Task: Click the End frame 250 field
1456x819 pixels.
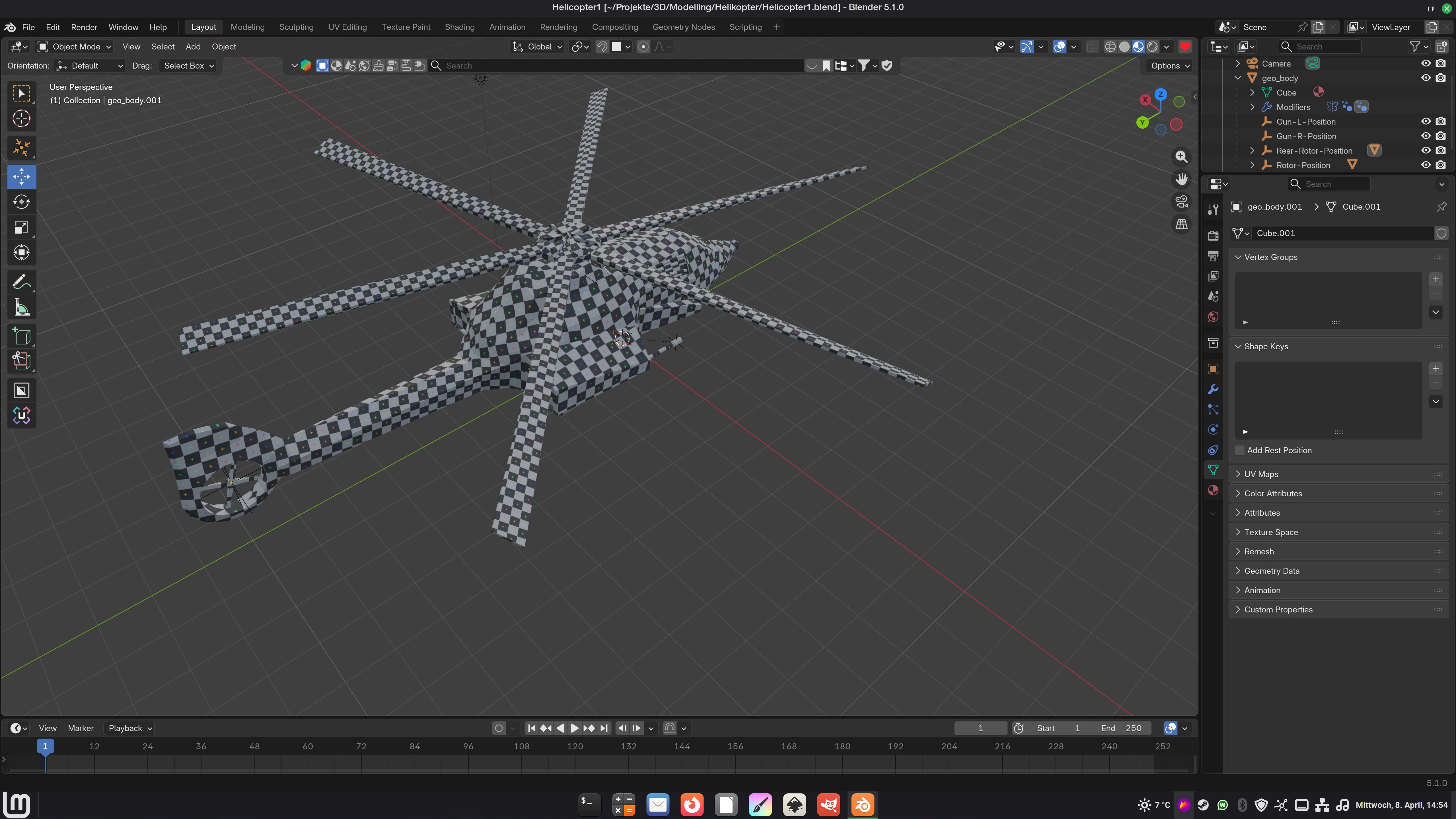Action: tap(1121, 728)
